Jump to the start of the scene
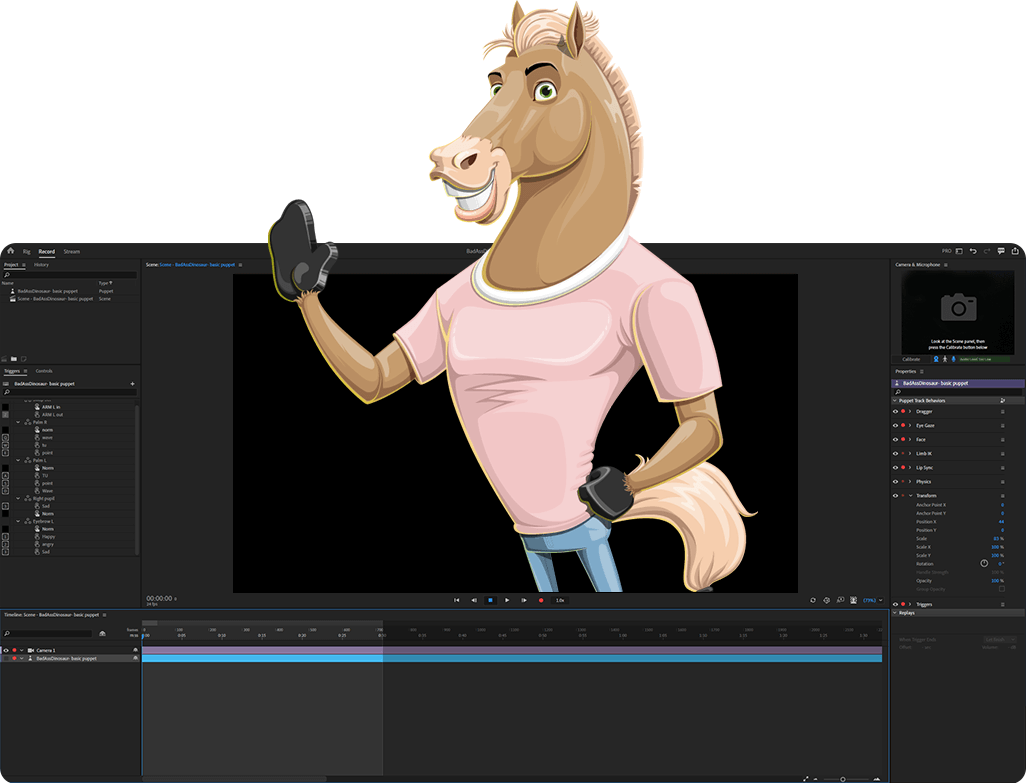This screenshot has height=783, width=1026. pyautogui.click(x=457, y=600)
